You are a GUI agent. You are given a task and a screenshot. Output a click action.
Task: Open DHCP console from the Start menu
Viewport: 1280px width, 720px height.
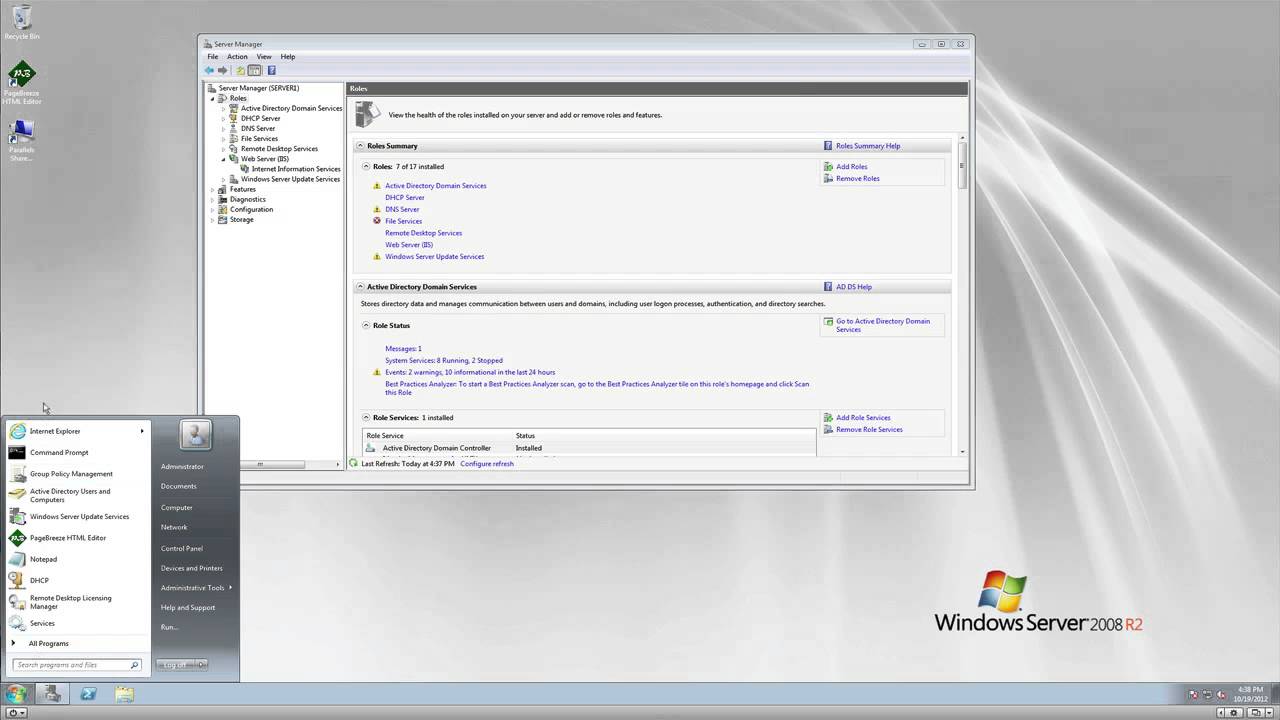[x=77, y=580]
